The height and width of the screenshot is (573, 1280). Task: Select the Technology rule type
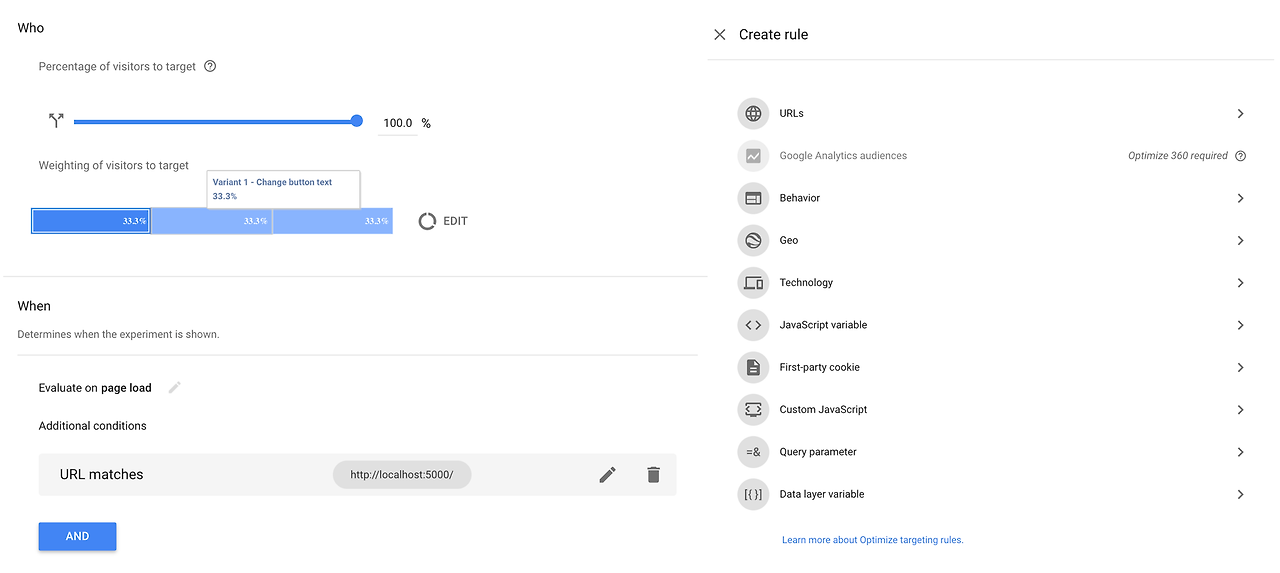[806, 283]
